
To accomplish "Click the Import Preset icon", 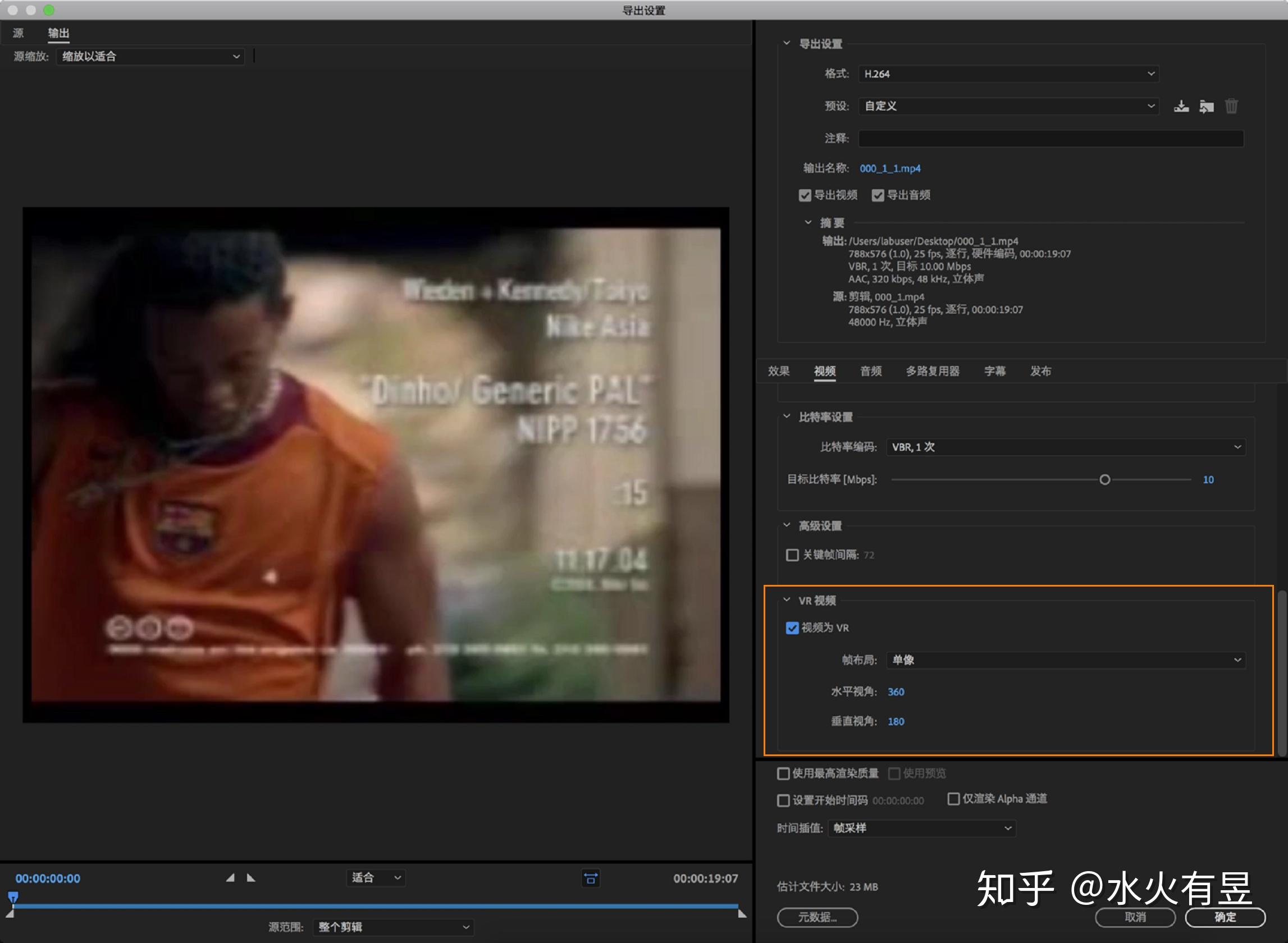I will [x=1207, y=106].
